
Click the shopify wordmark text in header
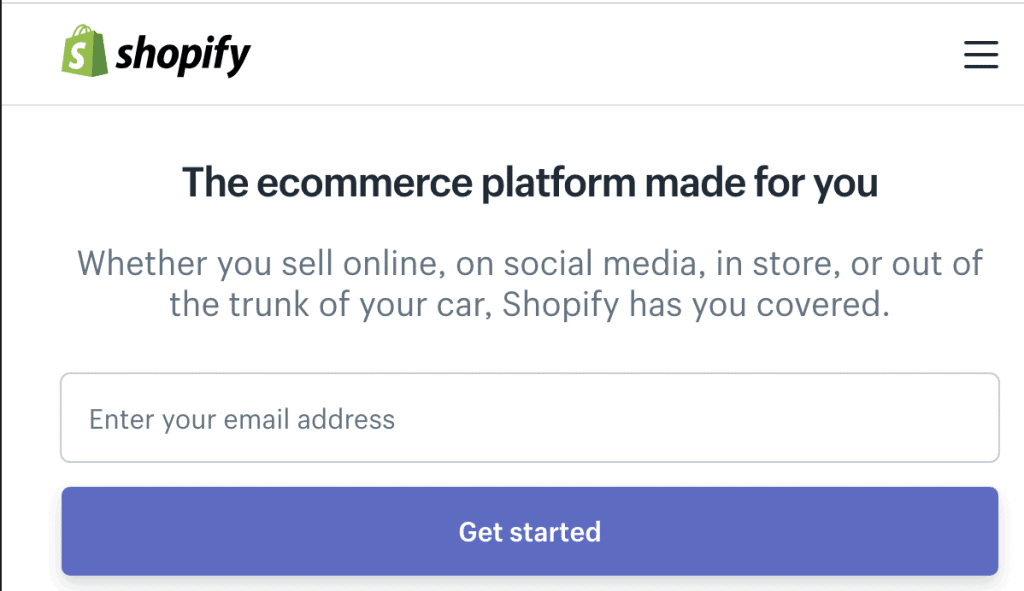click(183, 55)
